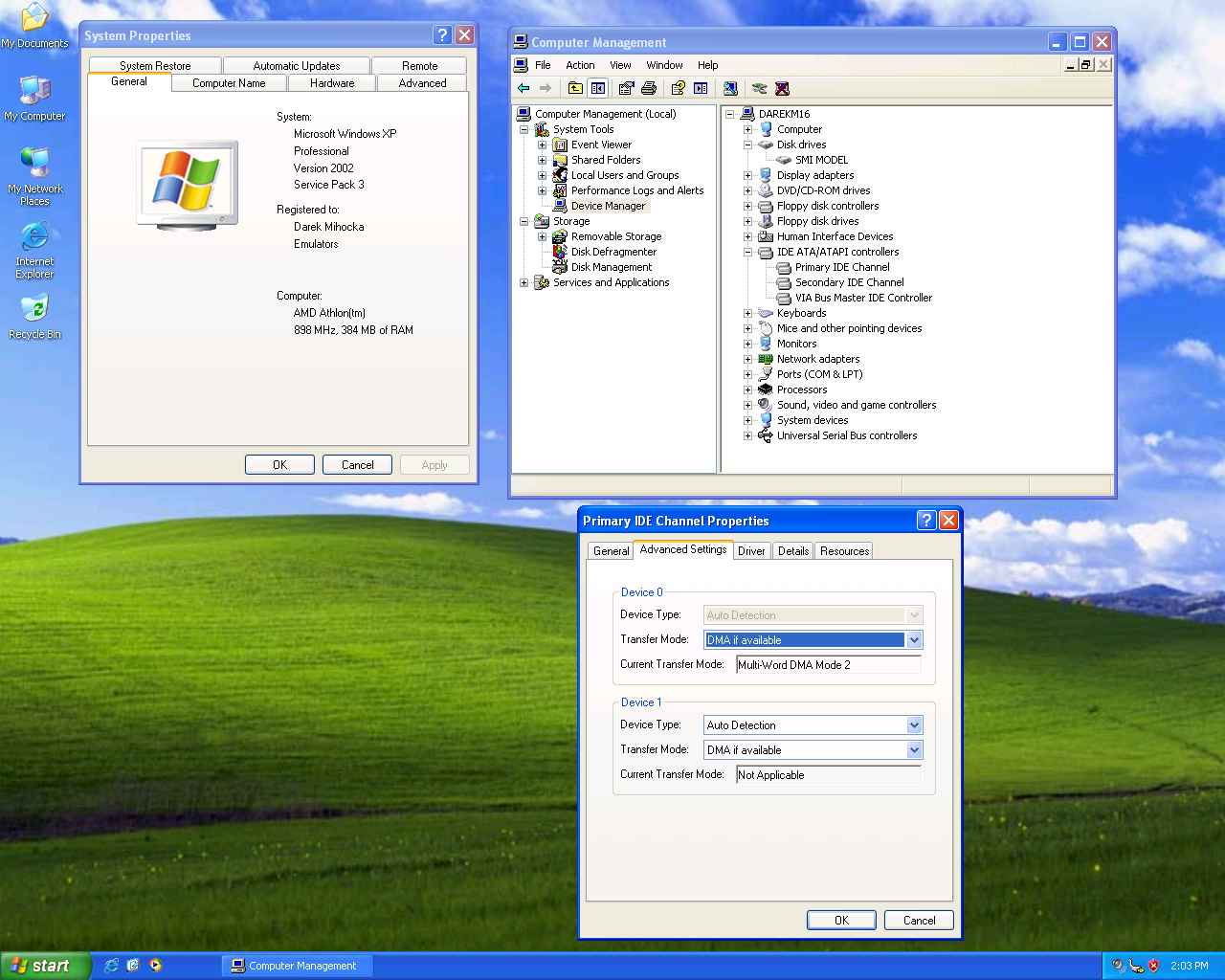The width and height of the screenshot is (1225, 980).
Task: Click Cancel in Primary IDE Channel Properties
Action: pyautogui.click(x=919, y=921)
